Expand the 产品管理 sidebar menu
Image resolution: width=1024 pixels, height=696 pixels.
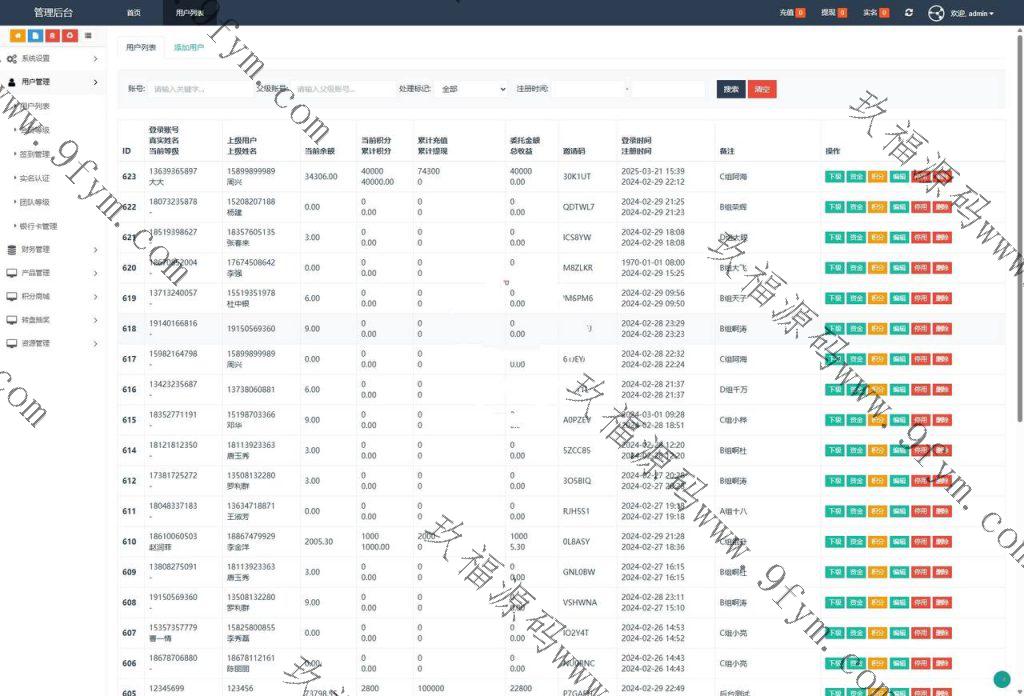pos(53,273)
